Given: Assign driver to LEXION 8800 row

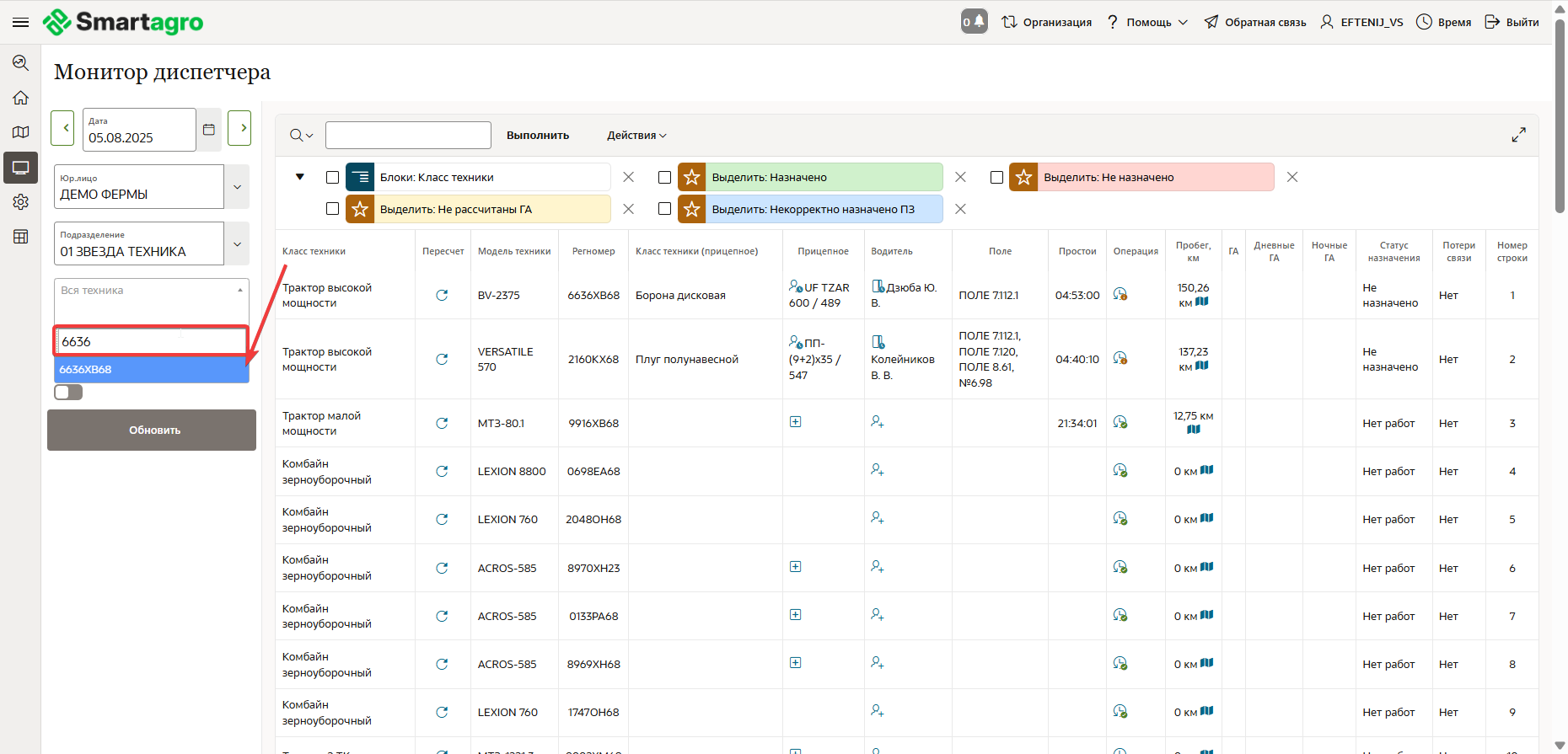Looking at the screenshot, I should (x=878, y=470).
